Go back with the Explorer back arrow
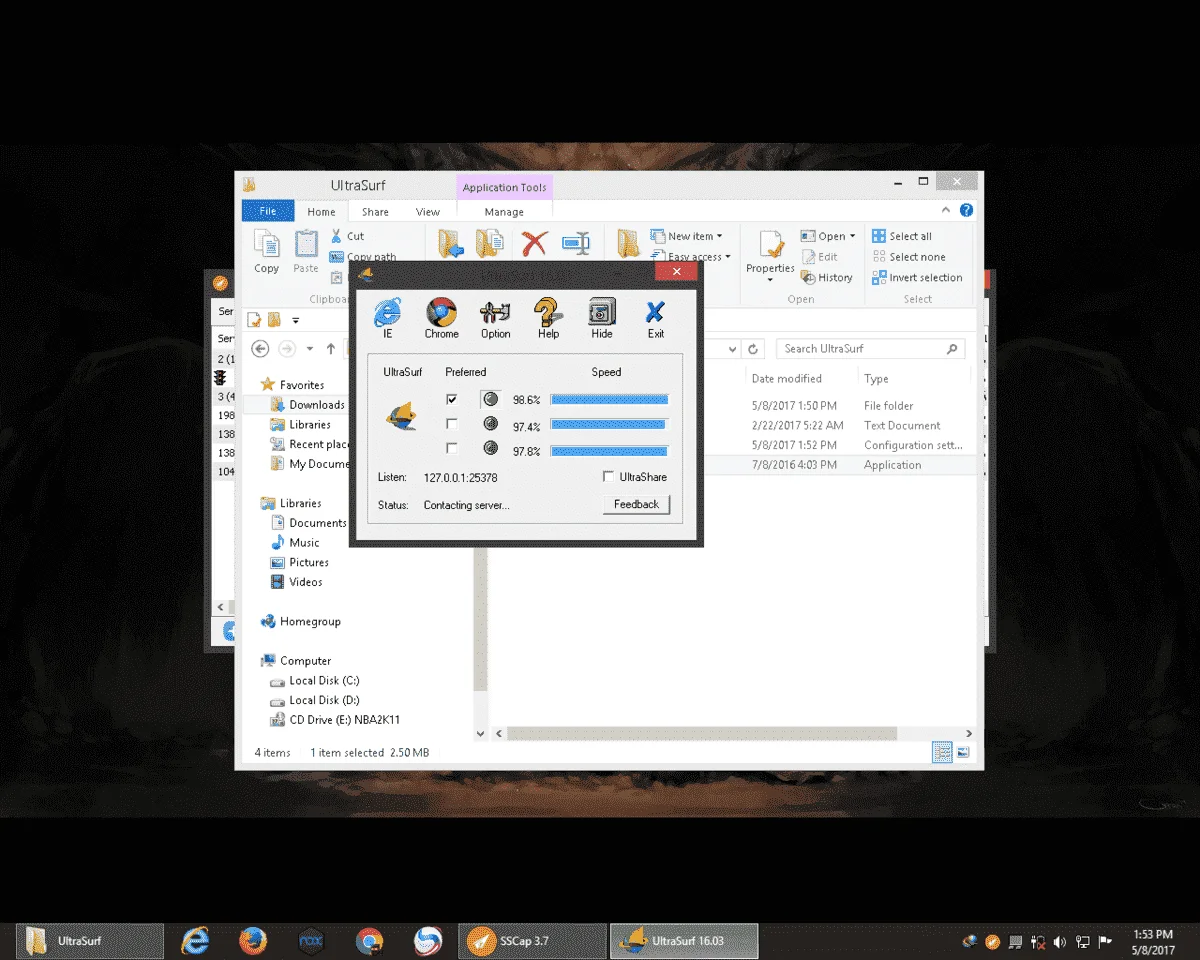 [x=260, y=349]
